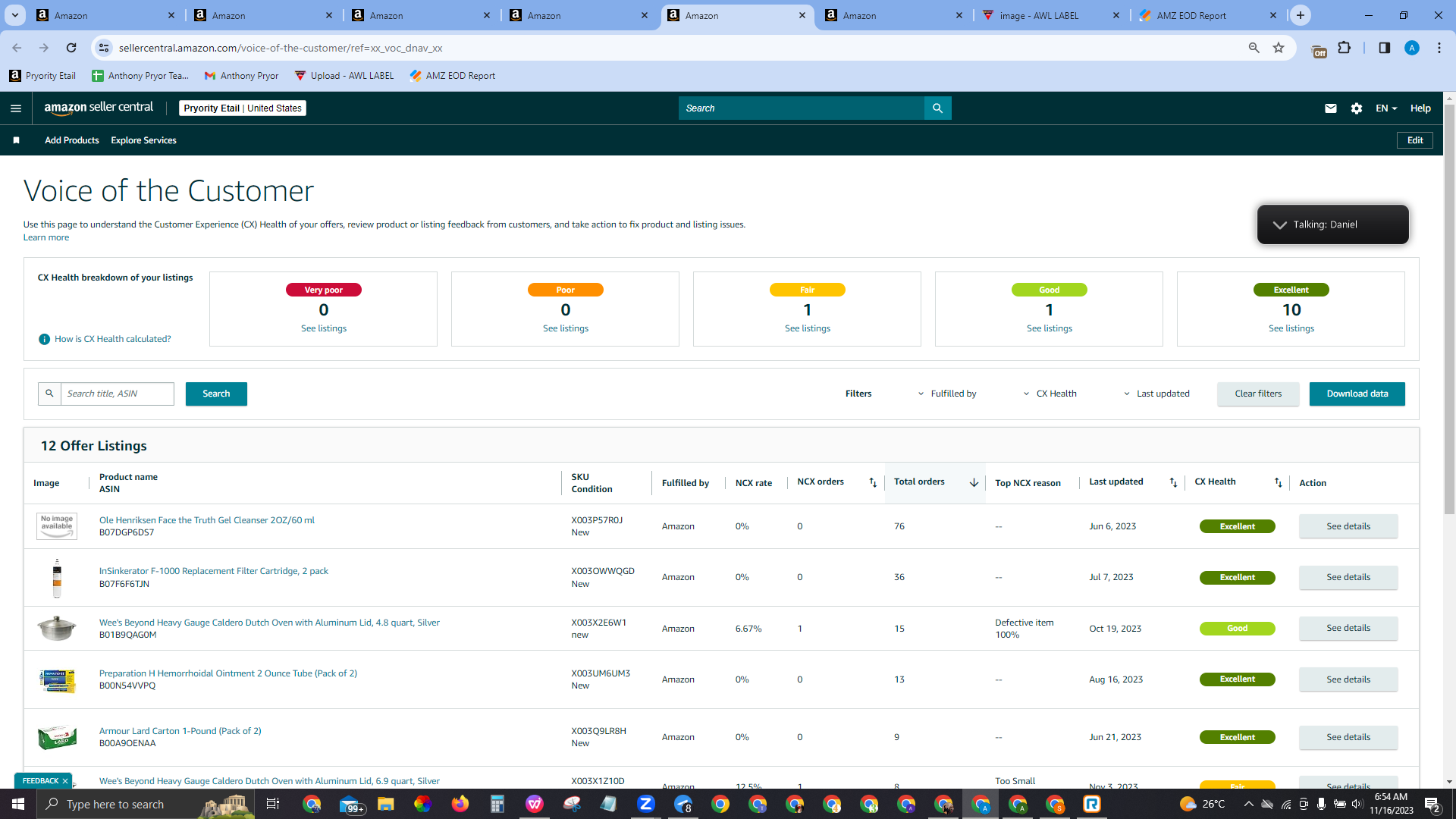
Task: Open the settings gear icon
Action: 1357,108
